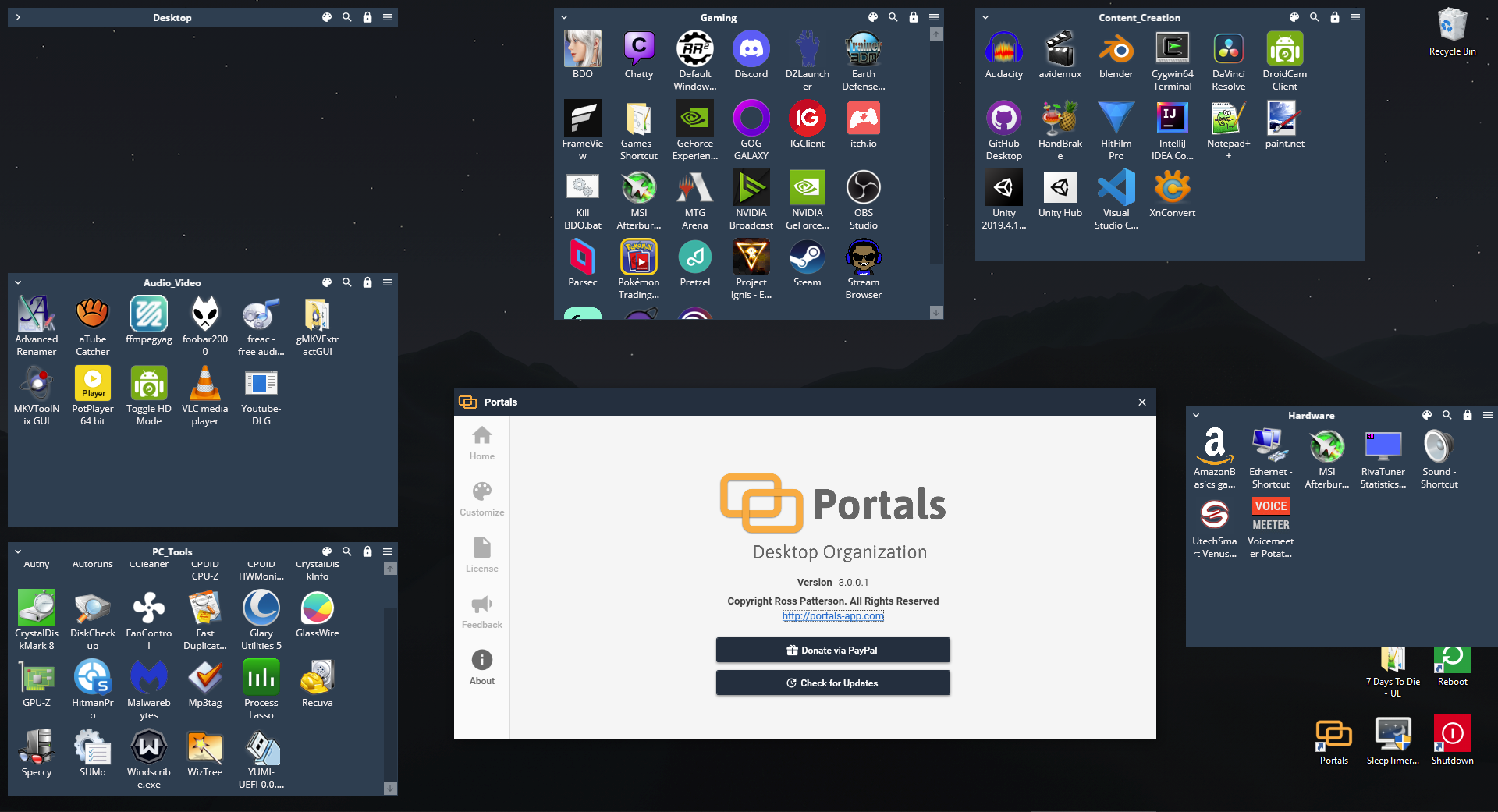Open Customize section in Portals sidebar
Viewport: 1498px width, 812px height.
click(x=482, y=499)
